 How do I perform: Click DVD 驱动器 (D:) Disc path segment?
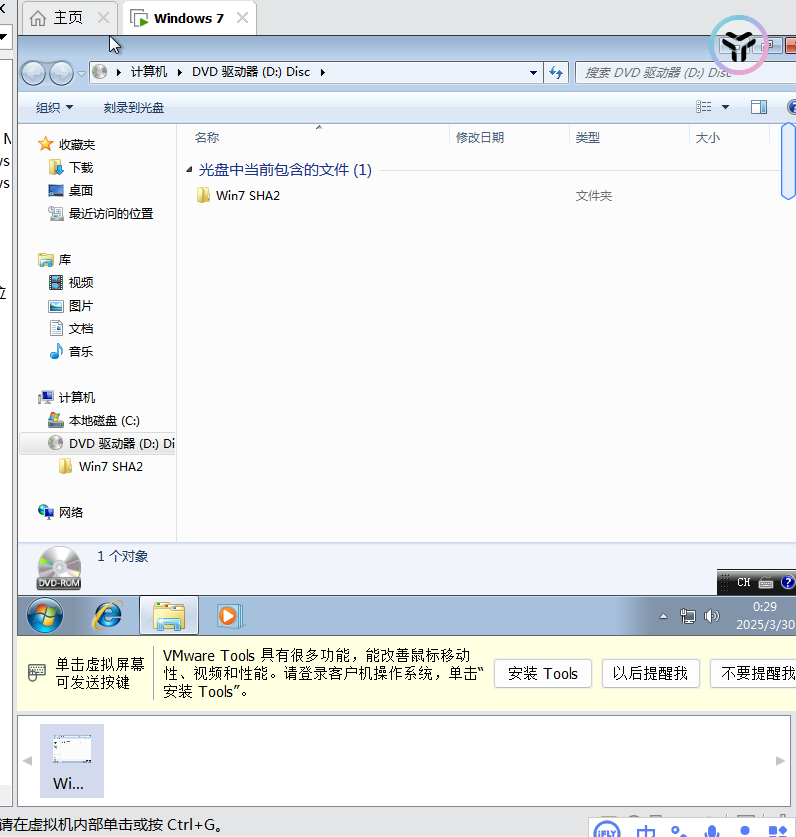point(251,72)
